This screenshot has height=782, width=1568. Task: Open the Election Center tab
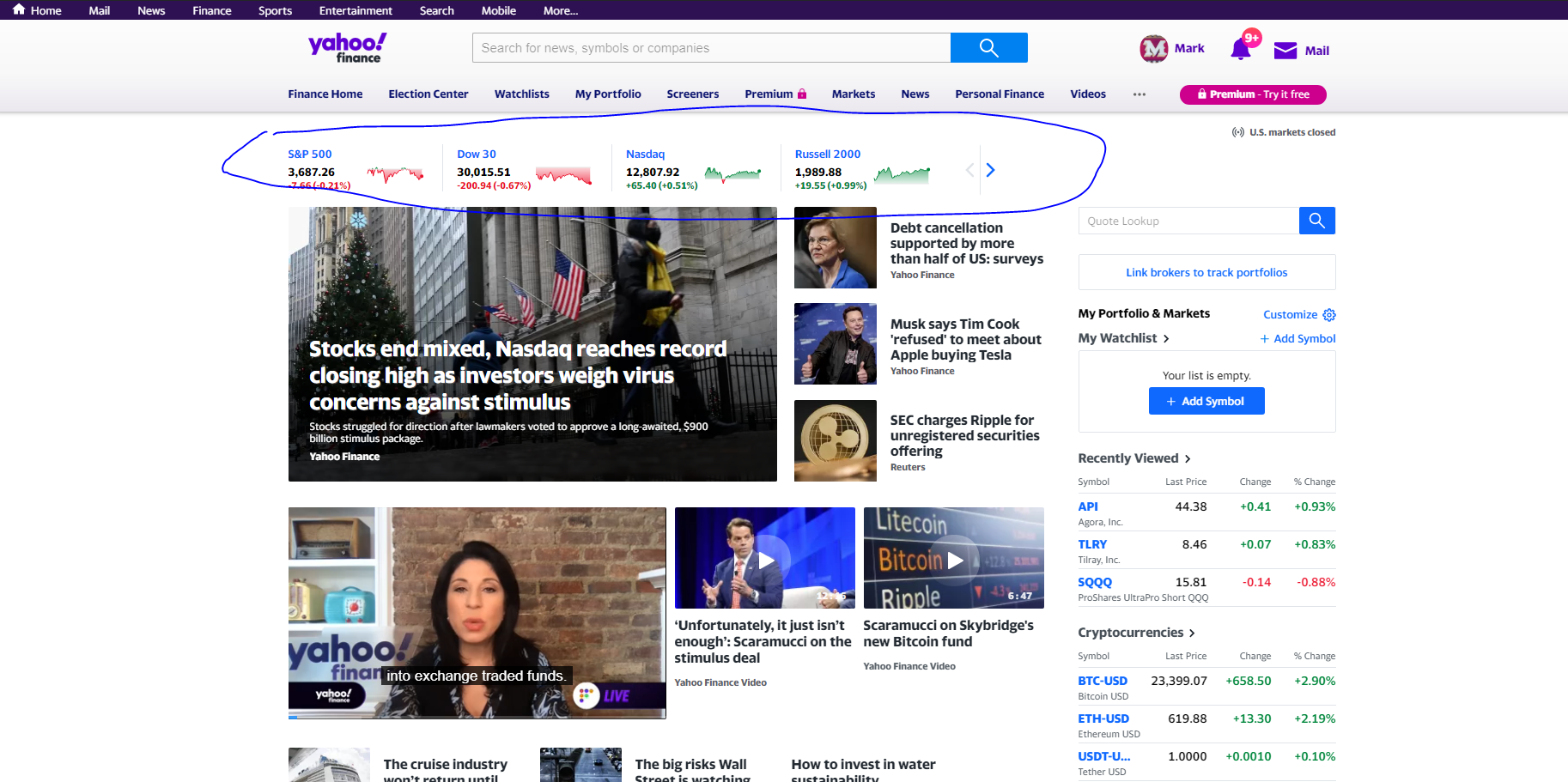point(428,94)
